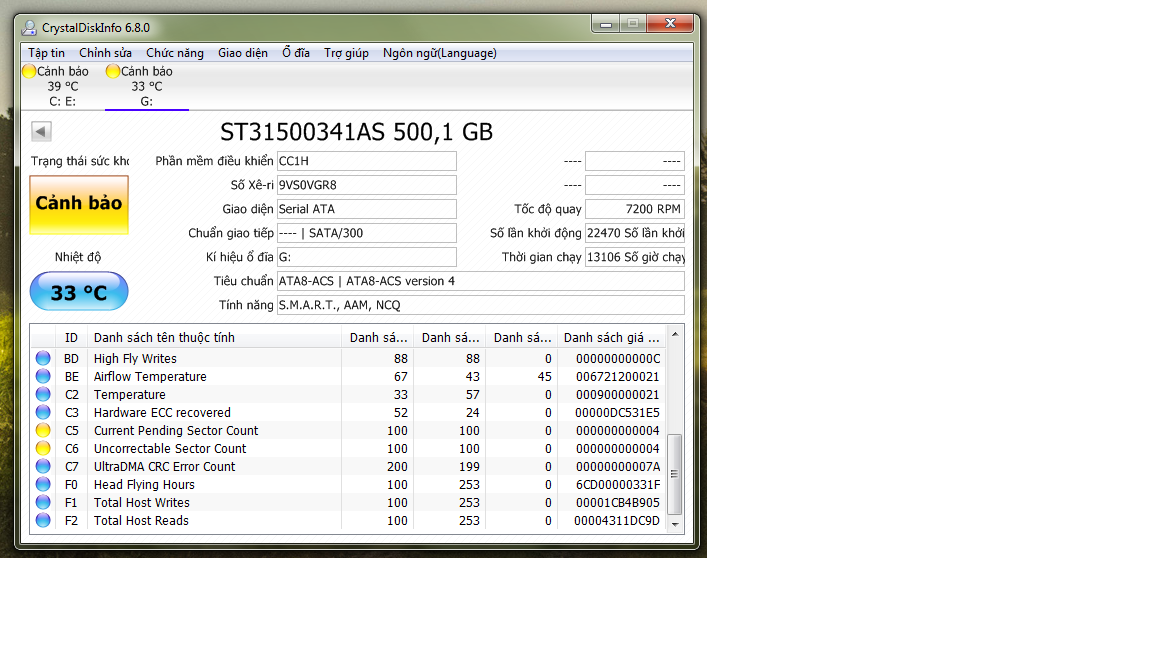This screenshot has width=1152, height=648.
Task: Click the yellow status icon for drive C: E:
Action: [x=29, y=71]
